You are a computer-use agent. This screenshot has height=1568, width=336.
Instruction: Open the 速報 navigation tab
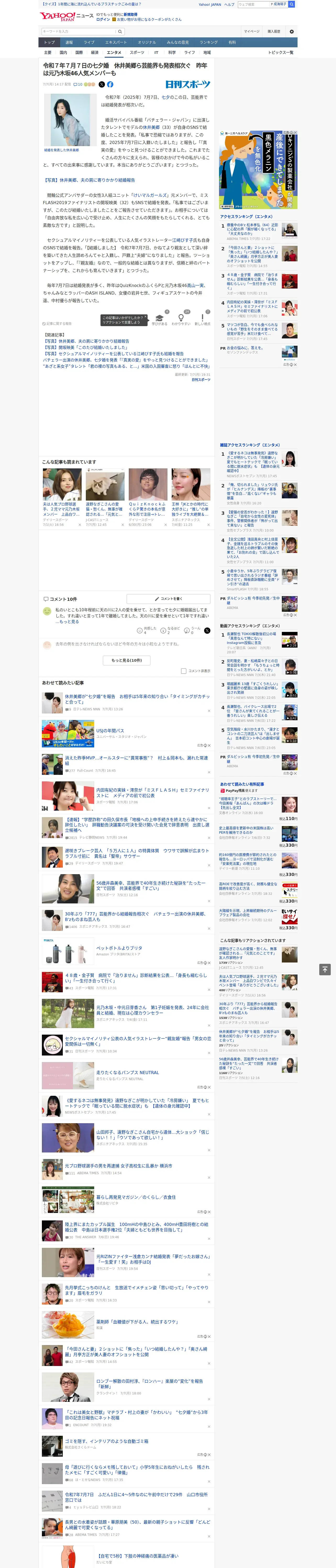(69, 43)
